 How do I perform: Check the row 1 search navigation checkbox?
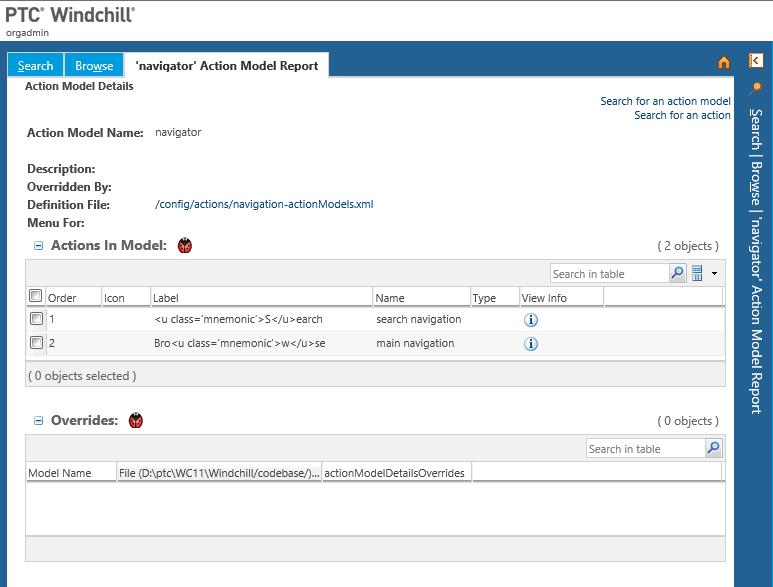pos(36,318)
